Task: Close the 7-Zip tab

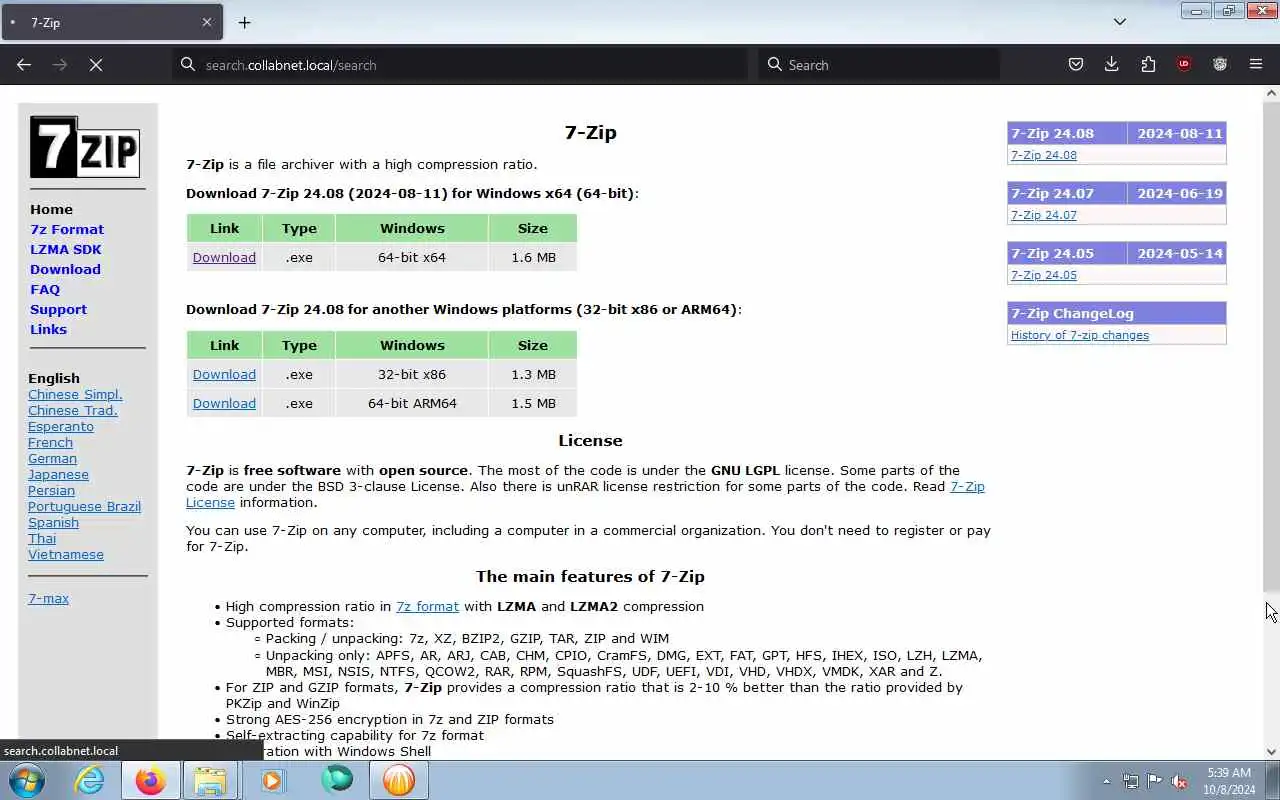Action: [x=207, y=22]
